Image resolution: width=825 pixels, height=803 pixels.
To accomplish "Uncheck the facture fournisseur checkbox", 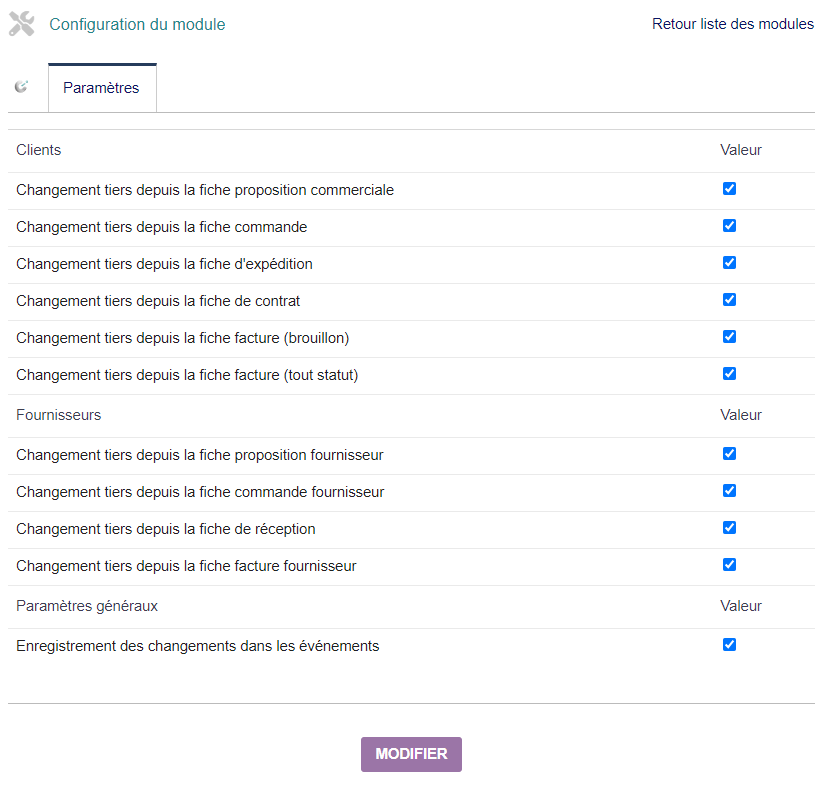I will (729, 564).
